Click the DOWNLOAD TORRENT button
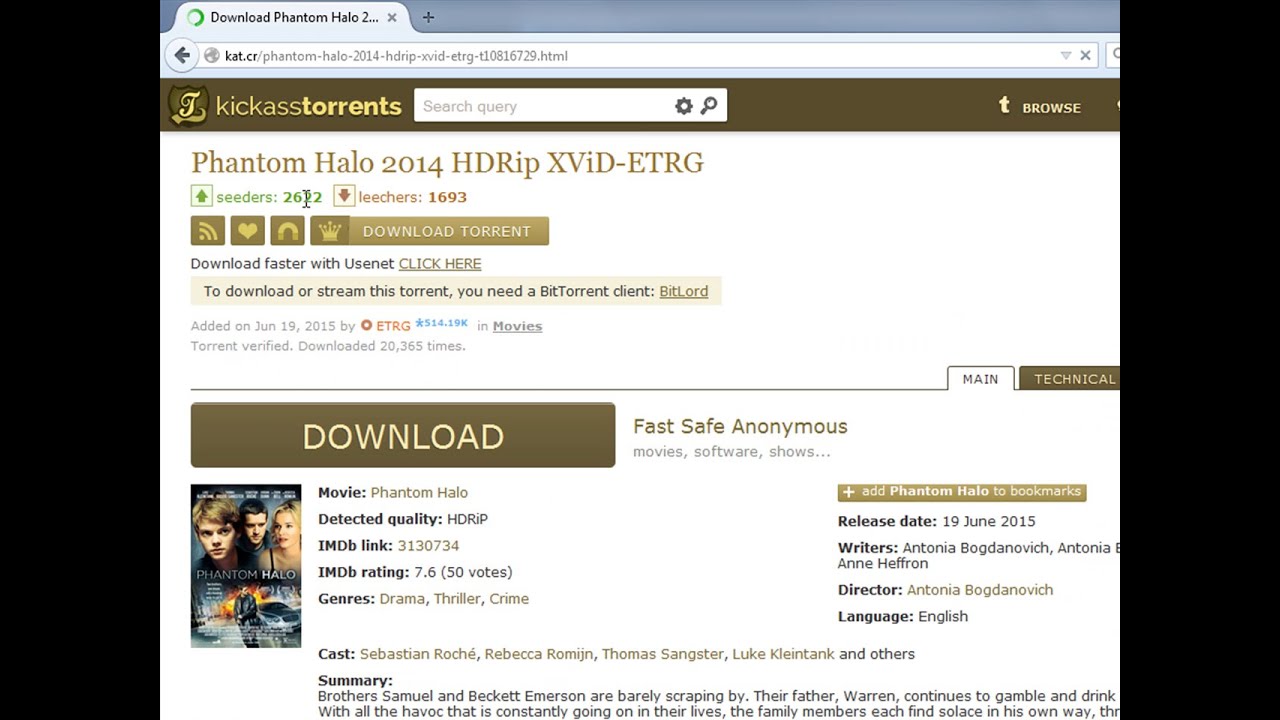The image size is (1280, 720). click(447, 231)
